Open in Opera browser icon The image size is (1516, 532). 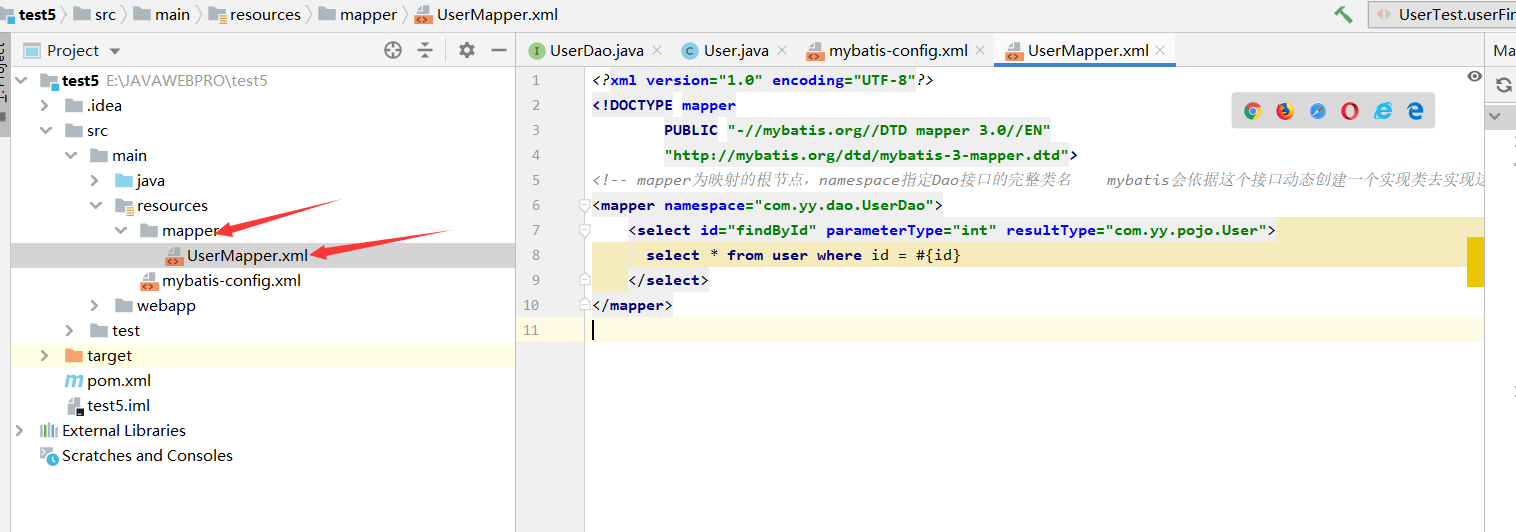1350,111
